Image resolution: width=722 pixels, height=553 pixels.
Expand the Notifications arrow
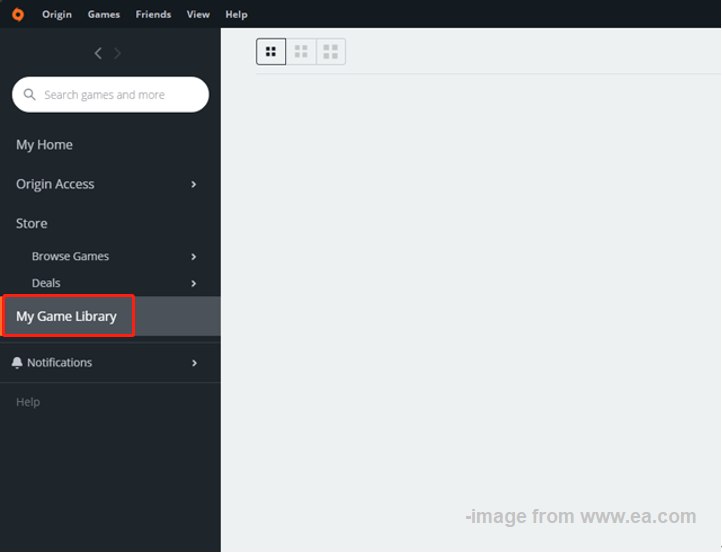coord(194,363)
